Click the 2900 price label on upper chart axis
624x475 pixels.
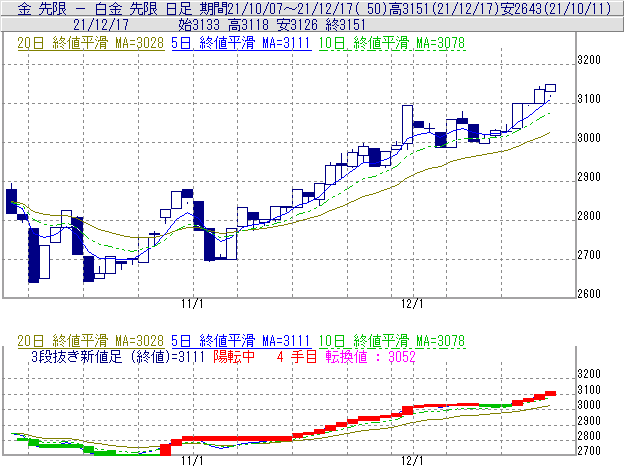(x=589, y=177)
